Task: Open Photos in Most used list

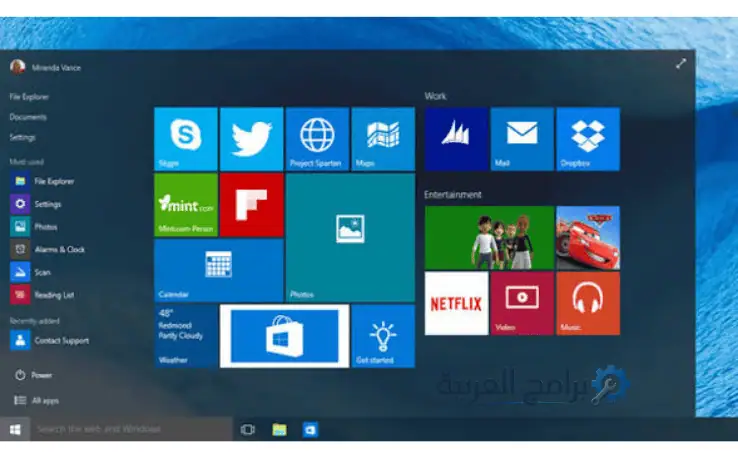Action: coord(34,227)
